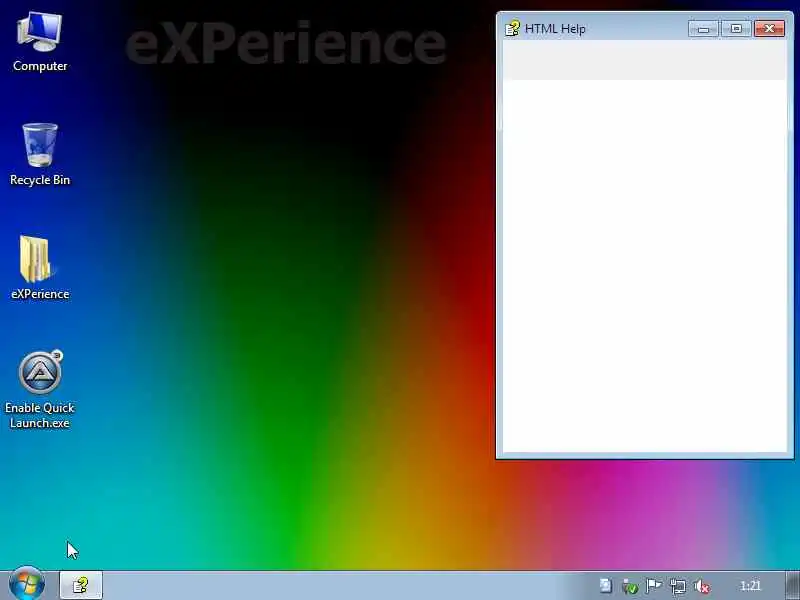Open the network tray icon

(678, 586)
